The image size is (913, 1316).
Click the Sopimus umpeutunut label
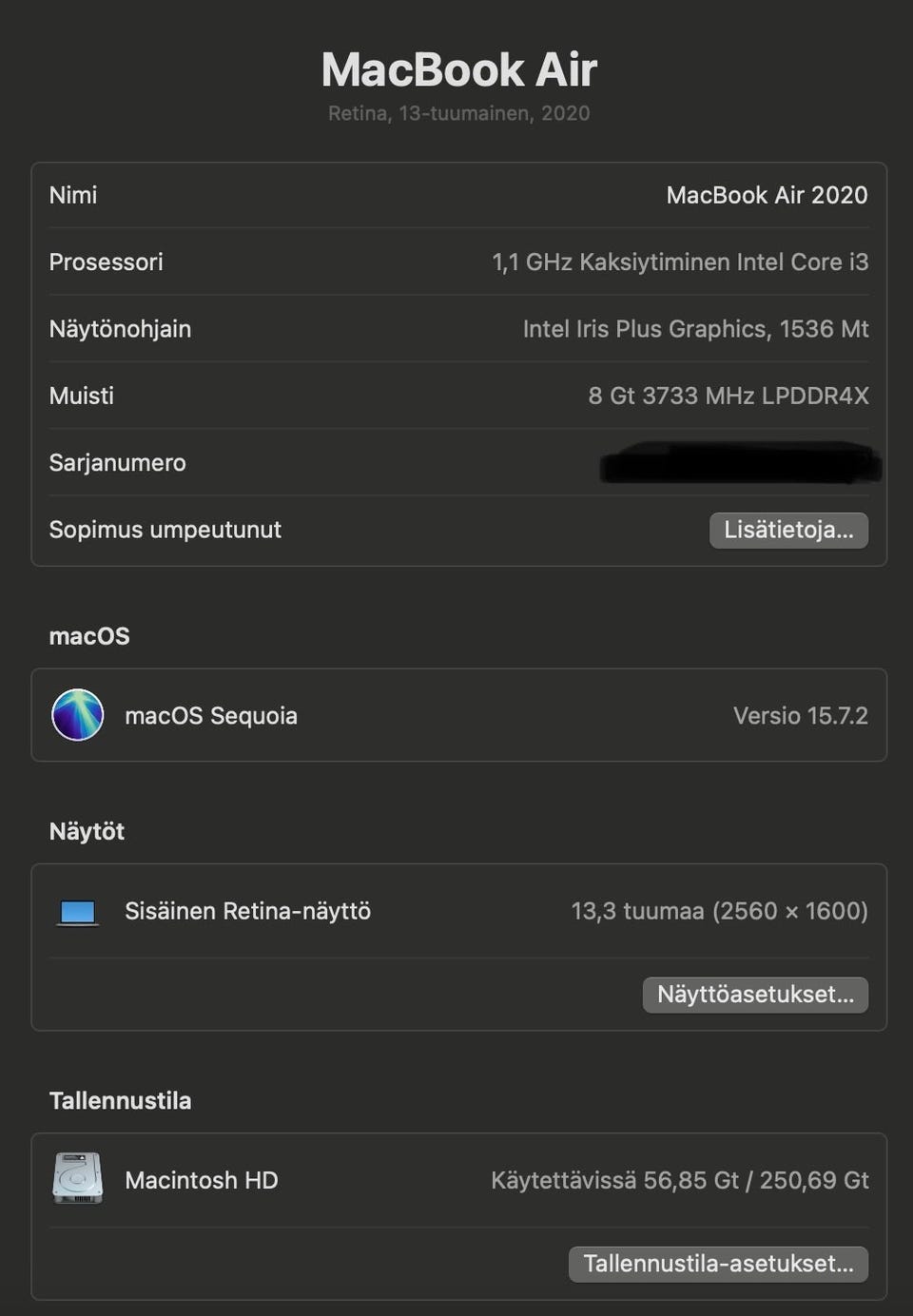point(165,530)
